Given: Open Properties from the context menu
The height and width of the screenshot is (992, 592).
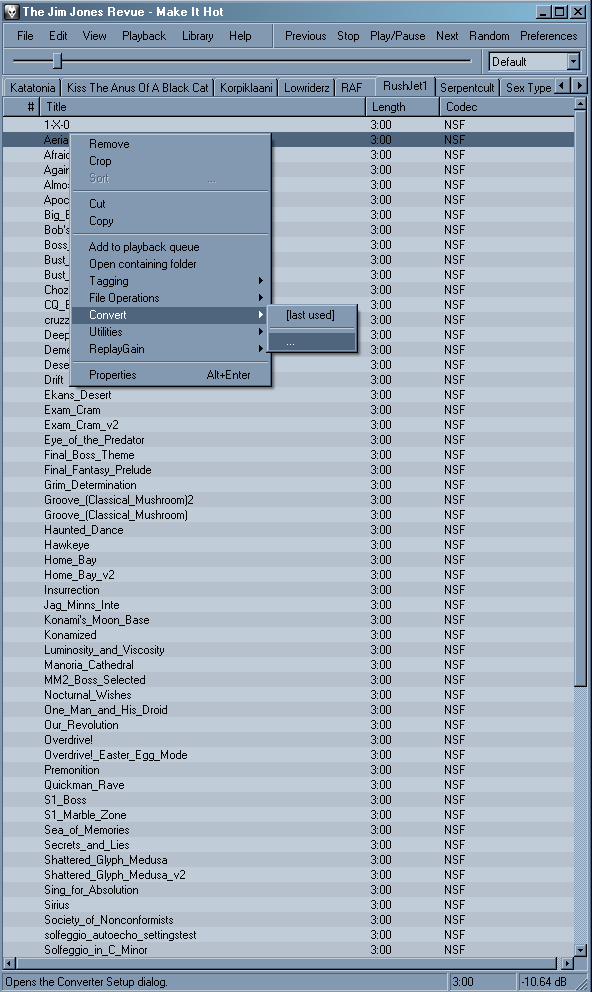Looking at the screenshot, I should coord(171,375).
